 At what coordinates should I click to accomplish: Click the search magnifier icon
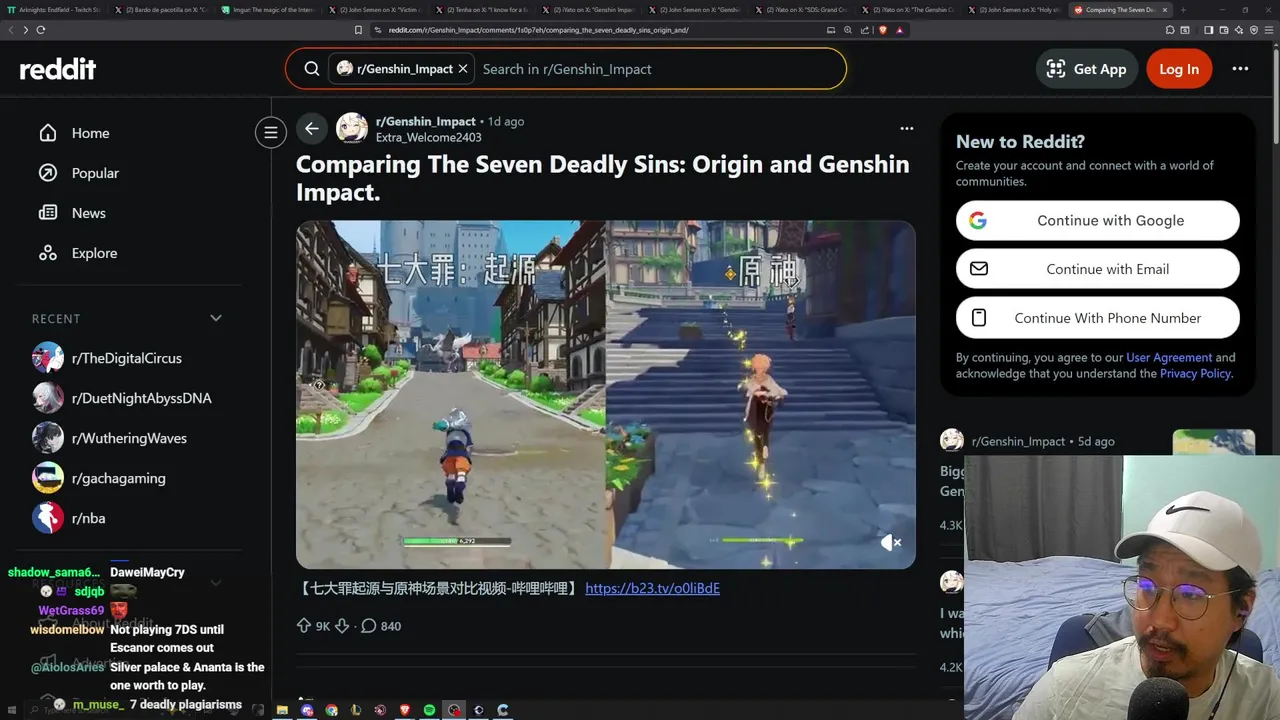312,69
